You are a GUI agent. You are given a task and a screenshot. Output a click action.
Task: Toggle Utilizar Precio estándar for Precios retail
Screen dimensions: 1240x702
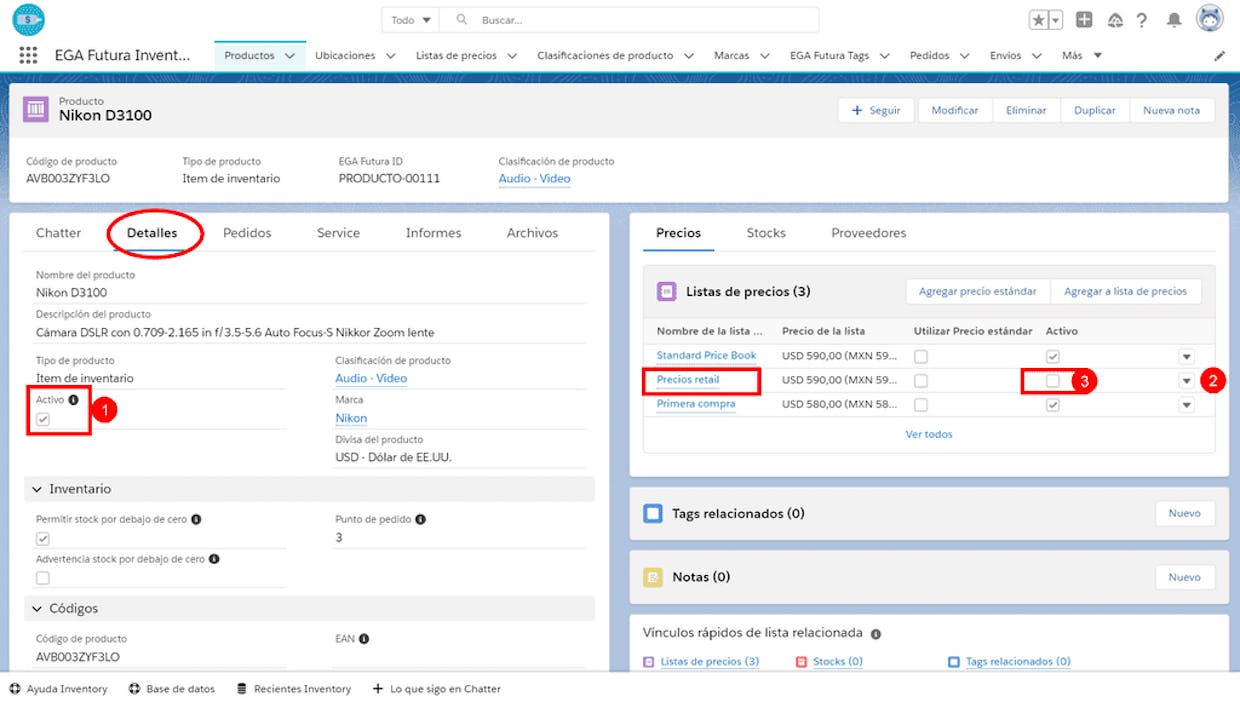pos(921,380)
